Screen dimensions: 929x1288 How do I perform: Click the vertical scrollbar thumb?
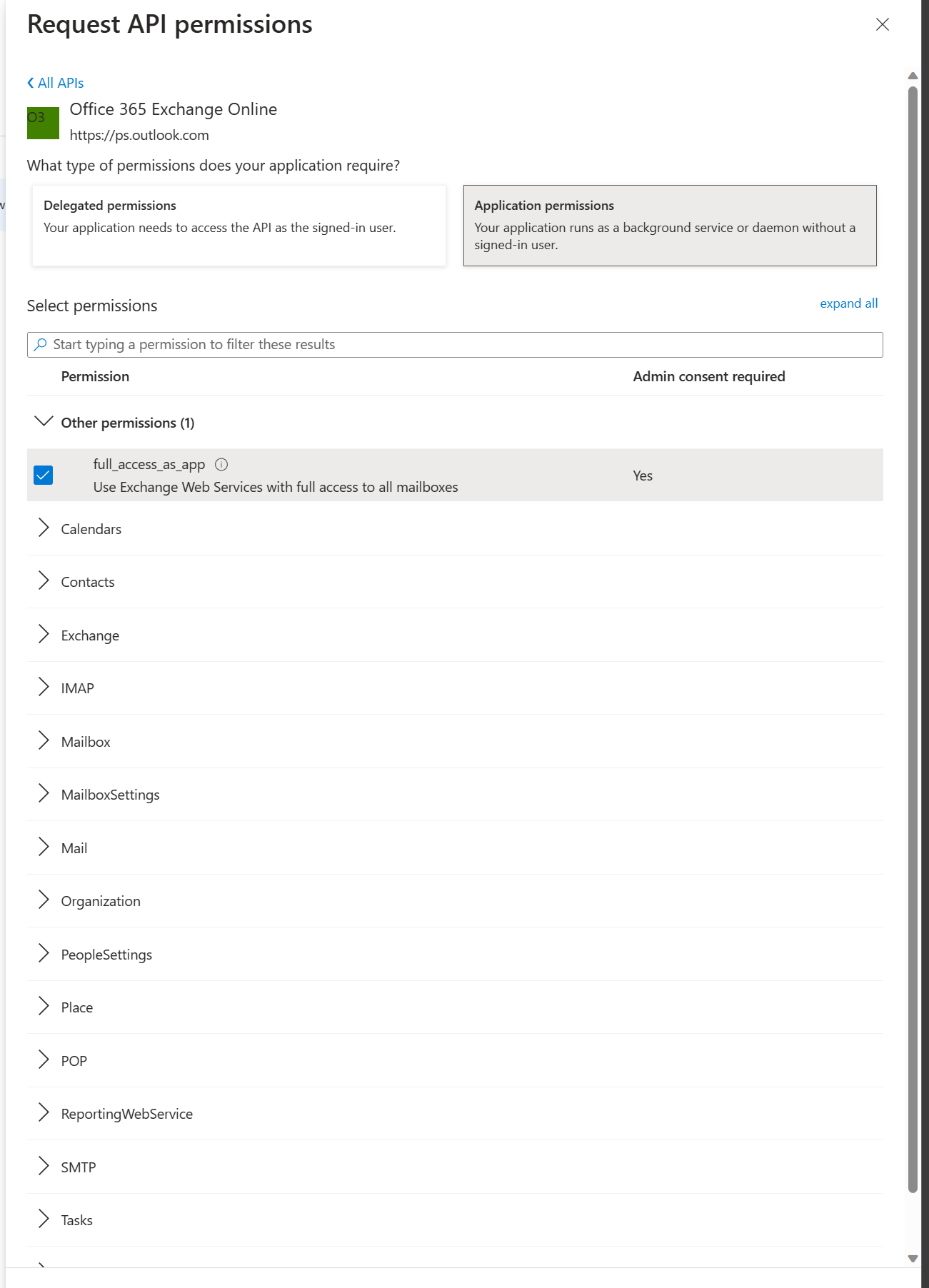(913, 639)
